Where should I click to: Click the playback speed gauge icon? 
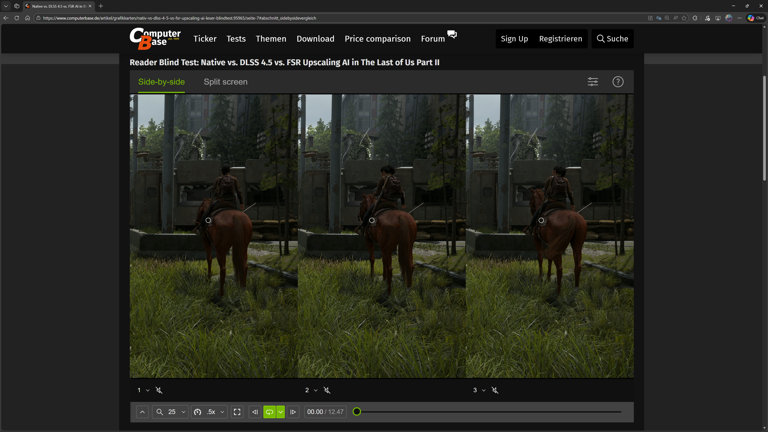198,412
